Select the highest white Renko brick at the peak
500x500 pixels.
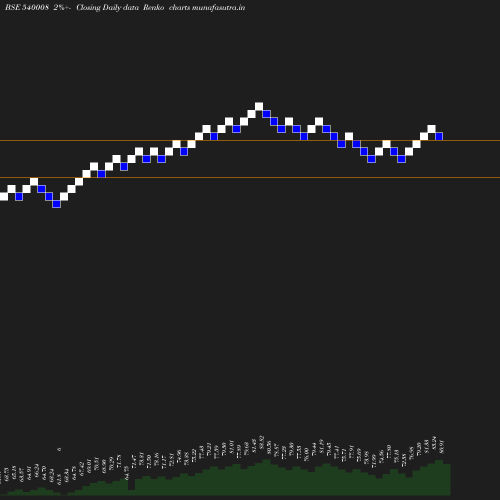pyautogui.click(x=259, y=106)
